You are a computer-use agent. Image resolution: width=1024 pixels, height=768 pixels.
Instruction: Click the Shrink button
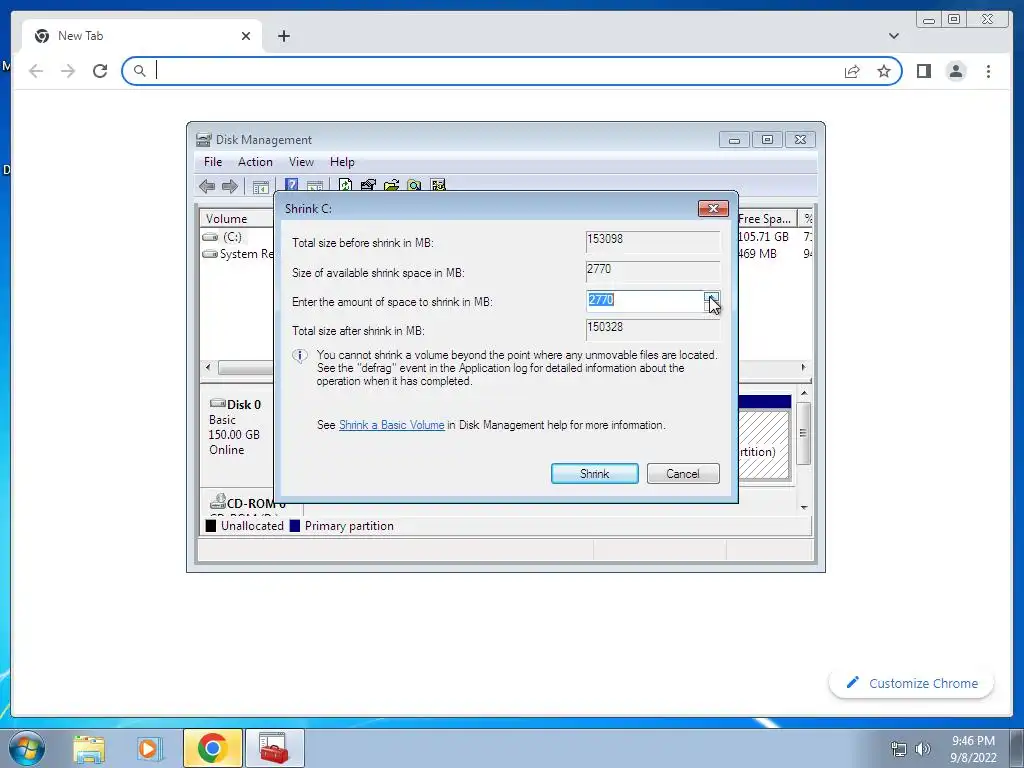click(x=594, y=473)
